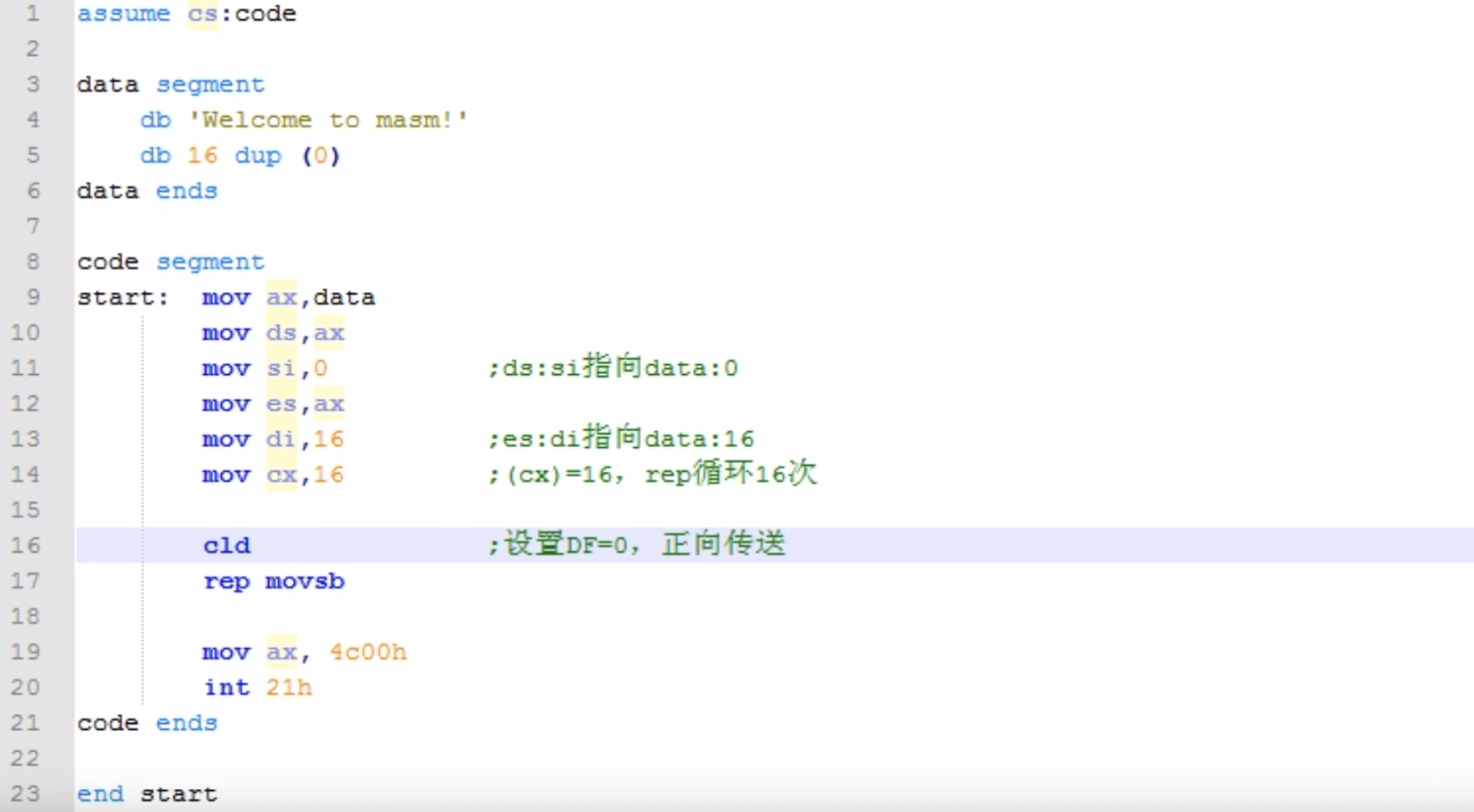
Task: Click comment ';设置DF=0, 正向传送'
Action: coord(637,544)
